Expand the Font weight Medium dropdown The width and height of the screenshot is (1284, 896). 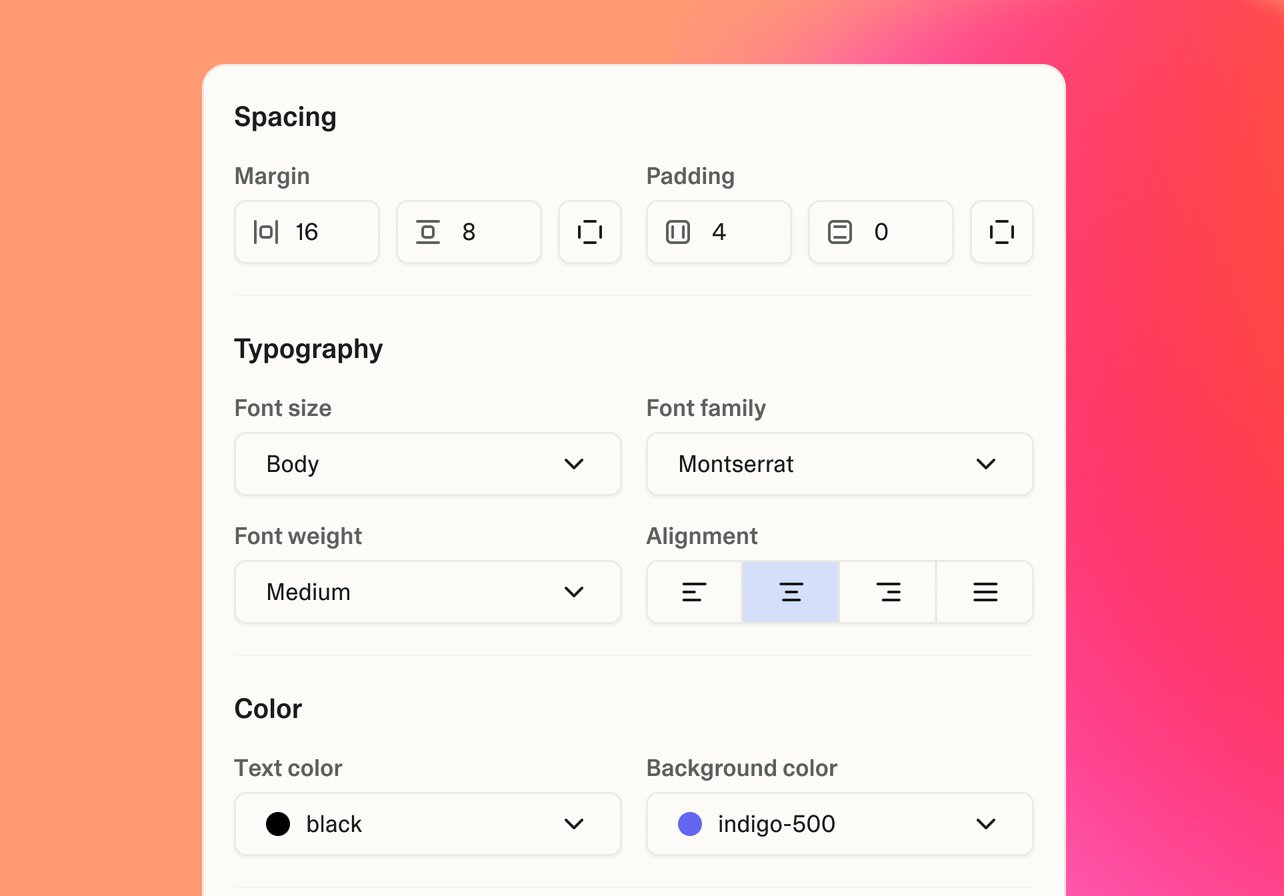[428, 592]
